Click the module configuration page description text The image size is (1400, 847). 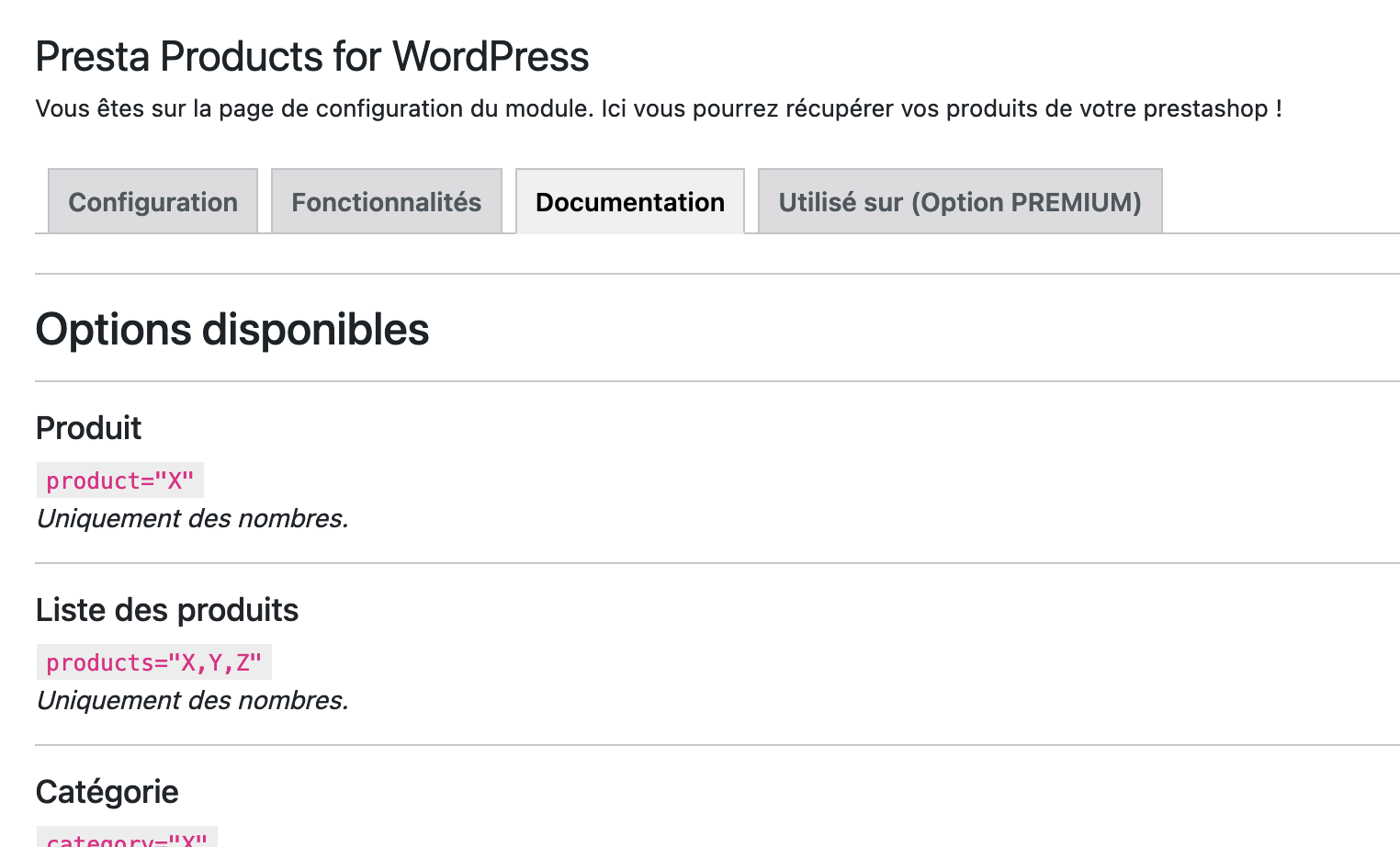coord(659,108)
